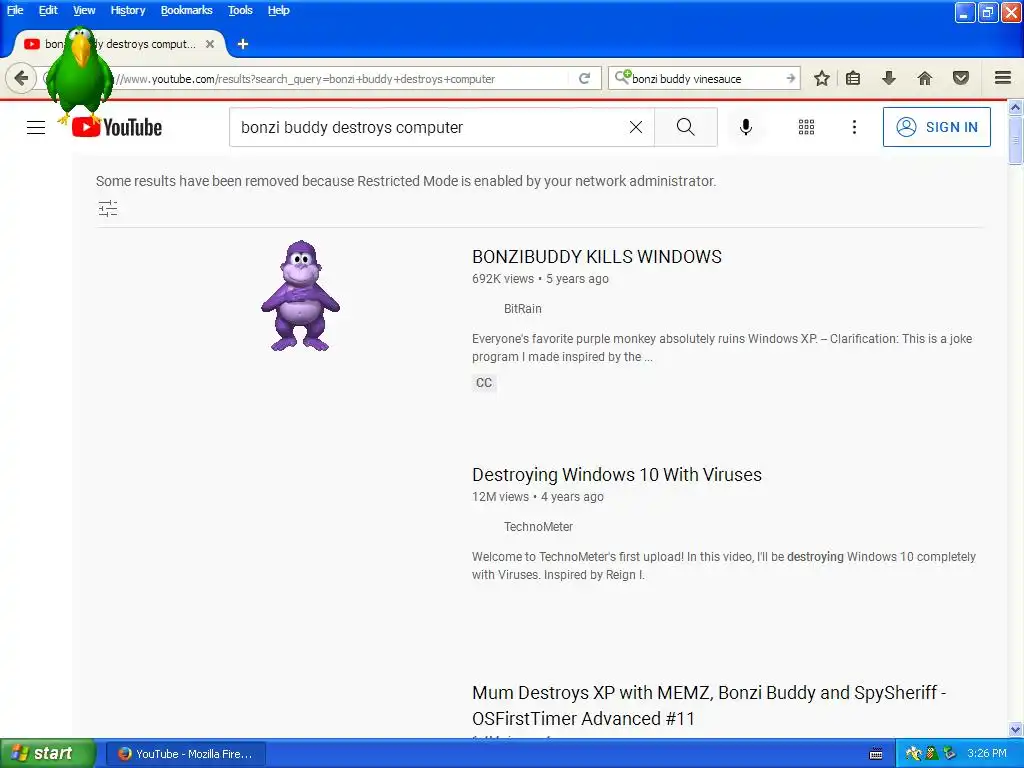
Task: Open the Help menu
Action: pos(278,10)
